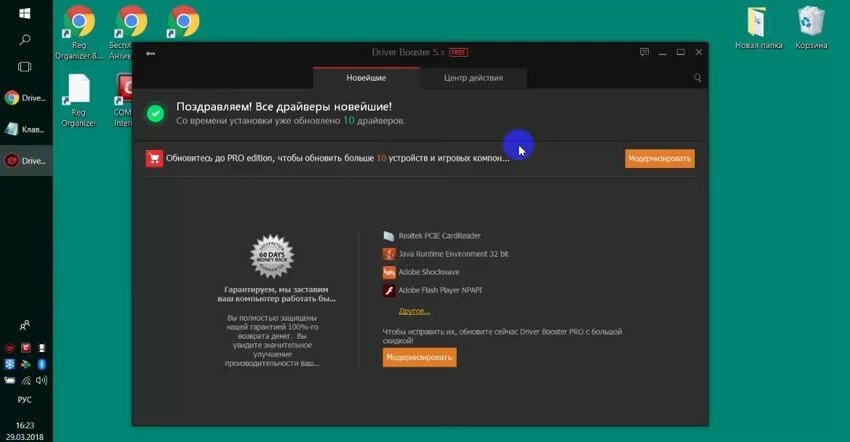The height and width of the screenshot is (442, 850).
Task: Click the Adobe Shockwave text
Action: click(x=429, y=272)
